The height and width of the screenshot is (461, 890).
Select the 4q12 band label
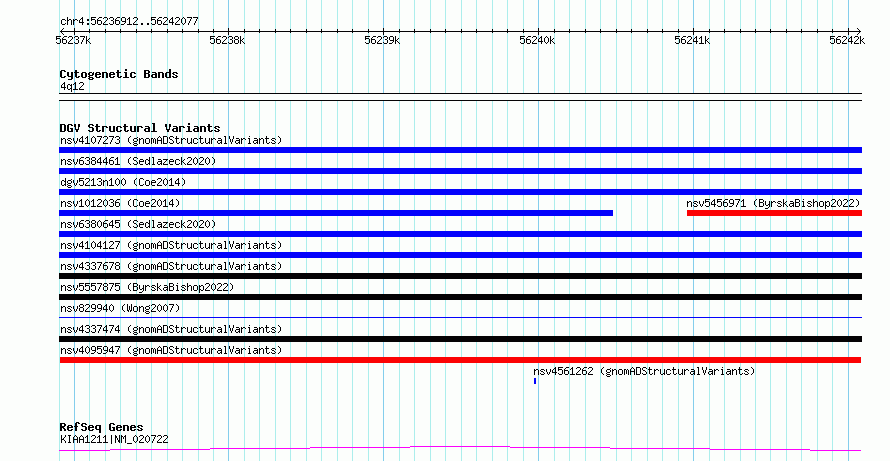point(72,86)
